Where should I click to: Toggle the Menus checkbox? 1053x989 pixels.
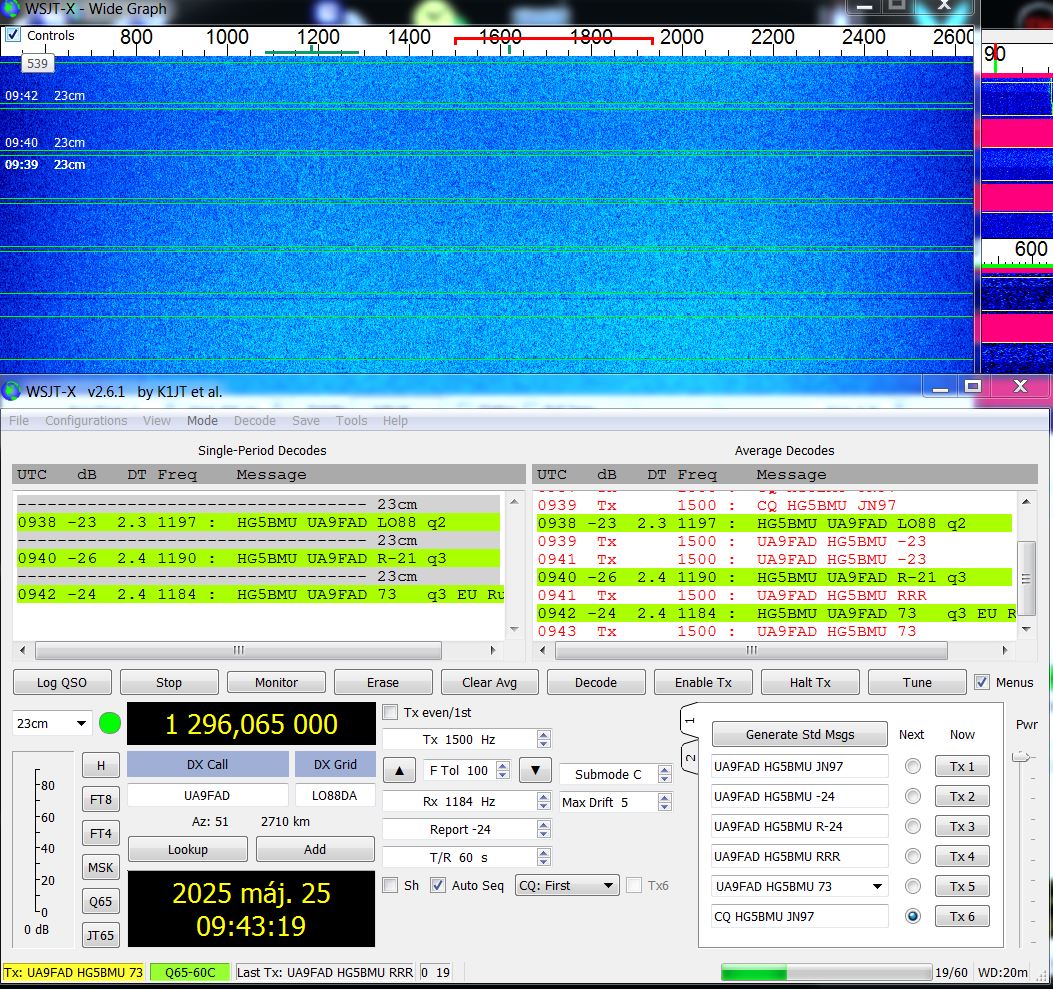[x=982, y=682]
